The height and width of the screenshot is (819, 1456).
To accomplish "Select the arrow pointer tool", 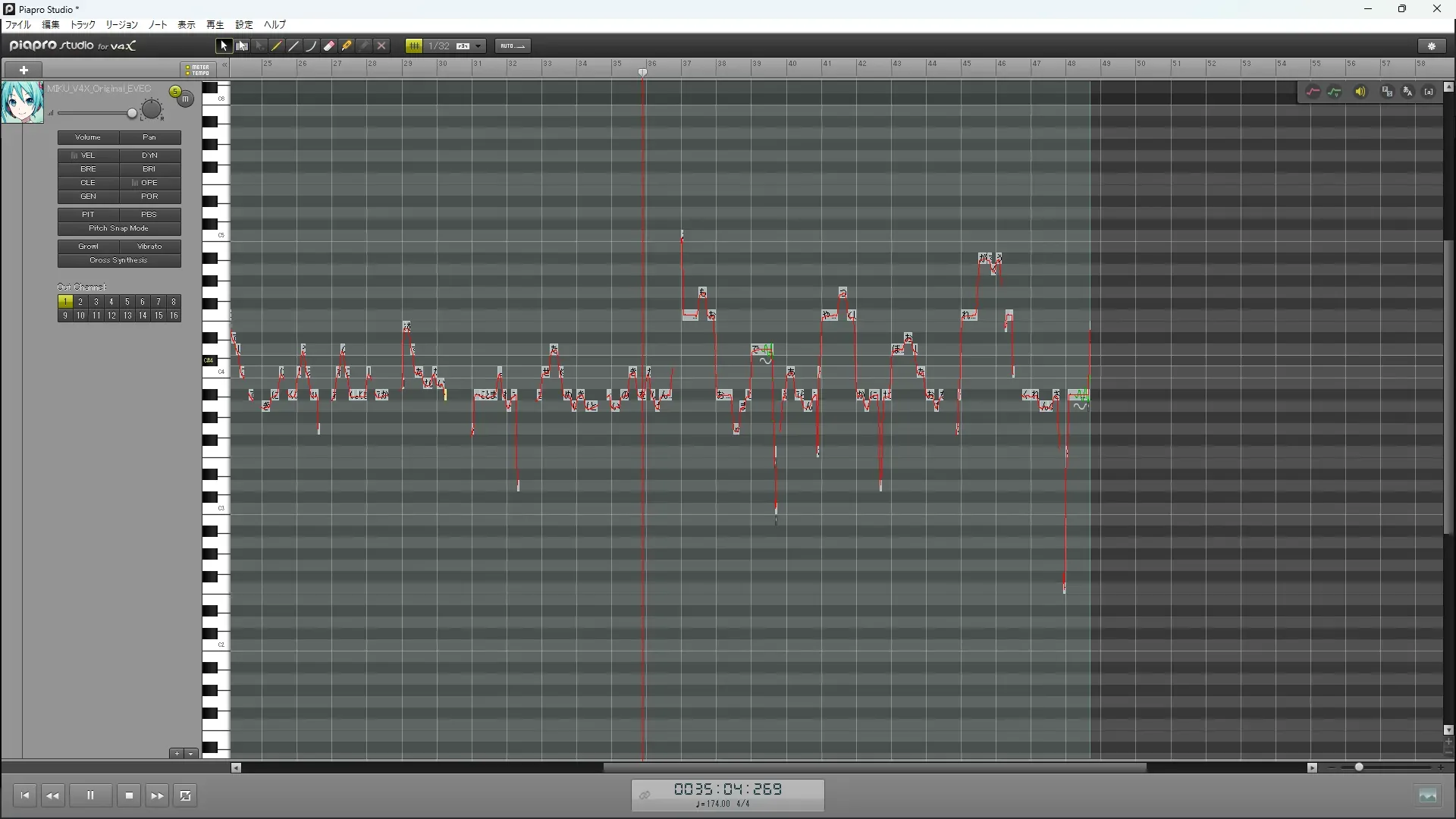I will click(x=223, y=46).
